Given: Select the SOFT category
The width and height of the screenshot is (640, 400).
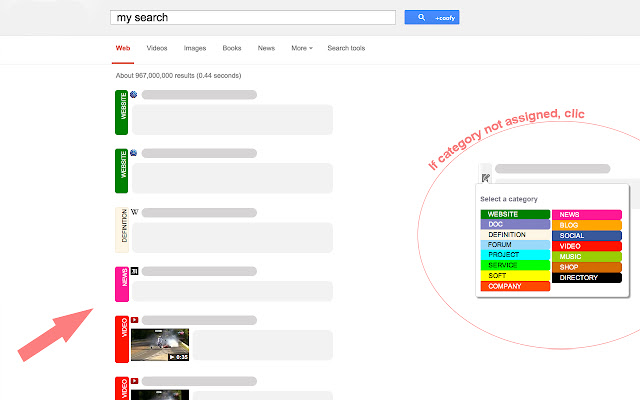Looking at the screenshot, I should tap(515, 276).
